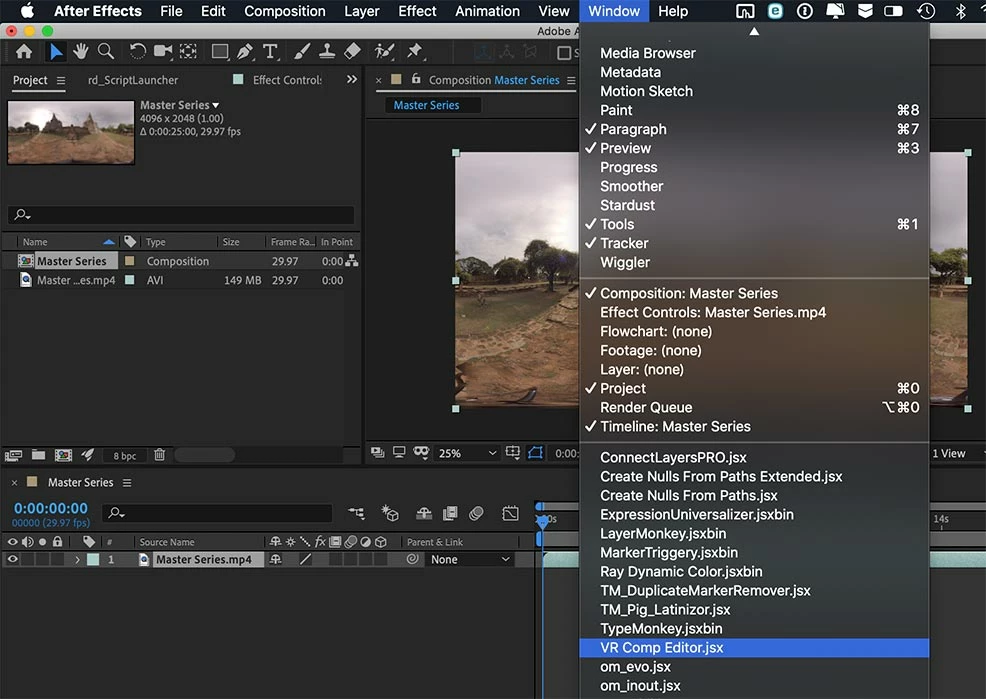Select the Selection arrow tool
The width and height of the screenshot is (986, 699).
55,52
